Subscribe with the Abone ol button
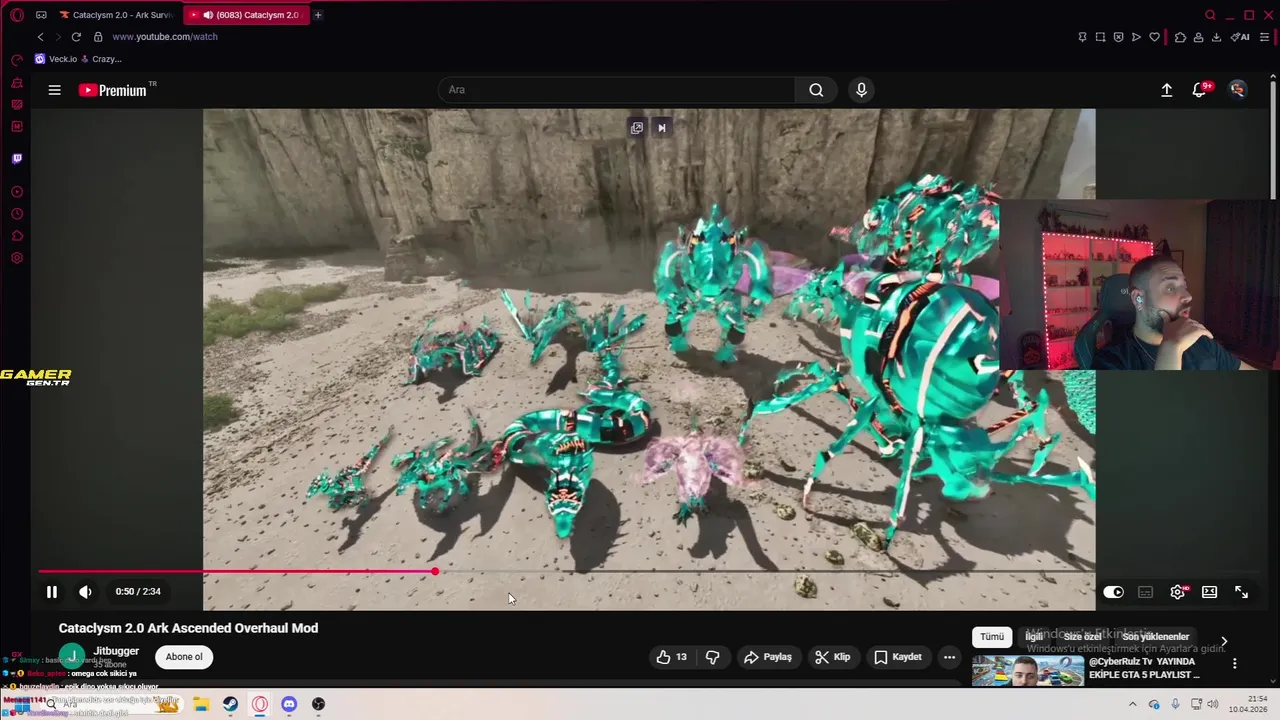This screenshot has width=1280, height=720. (184, 657)
